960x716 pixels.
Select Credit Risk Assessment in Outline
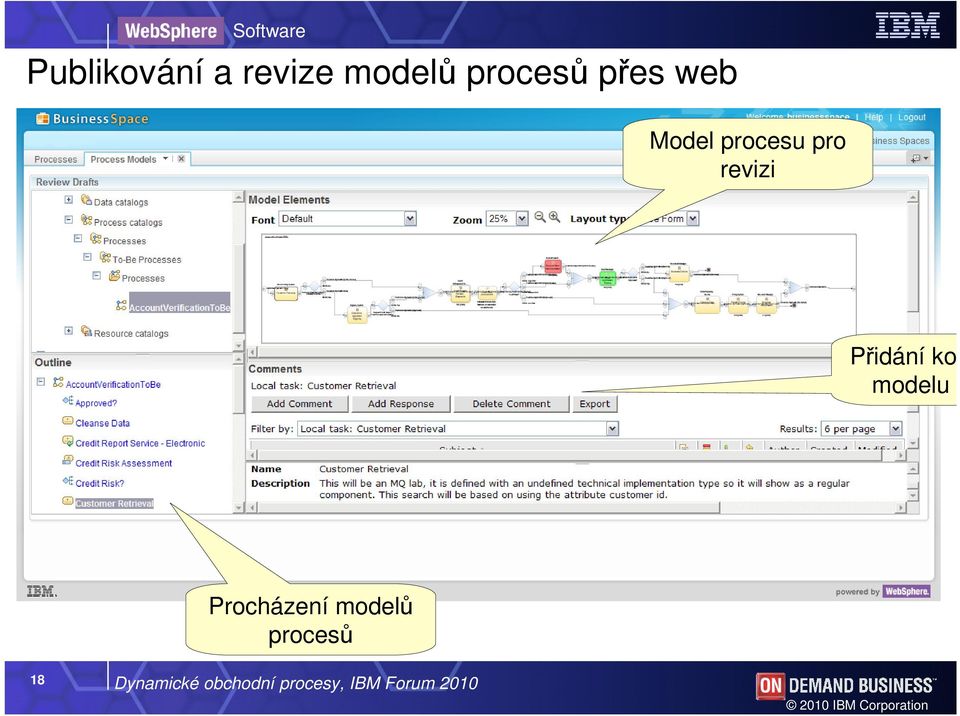(124, 464)
